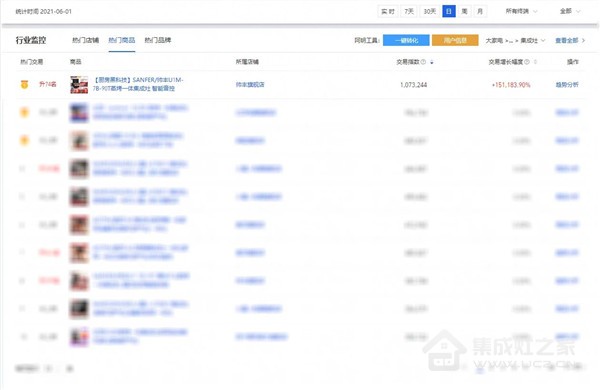
Task: Click the gold medal icon in first row
Action: pyautogui.click(x=24, y=84)
